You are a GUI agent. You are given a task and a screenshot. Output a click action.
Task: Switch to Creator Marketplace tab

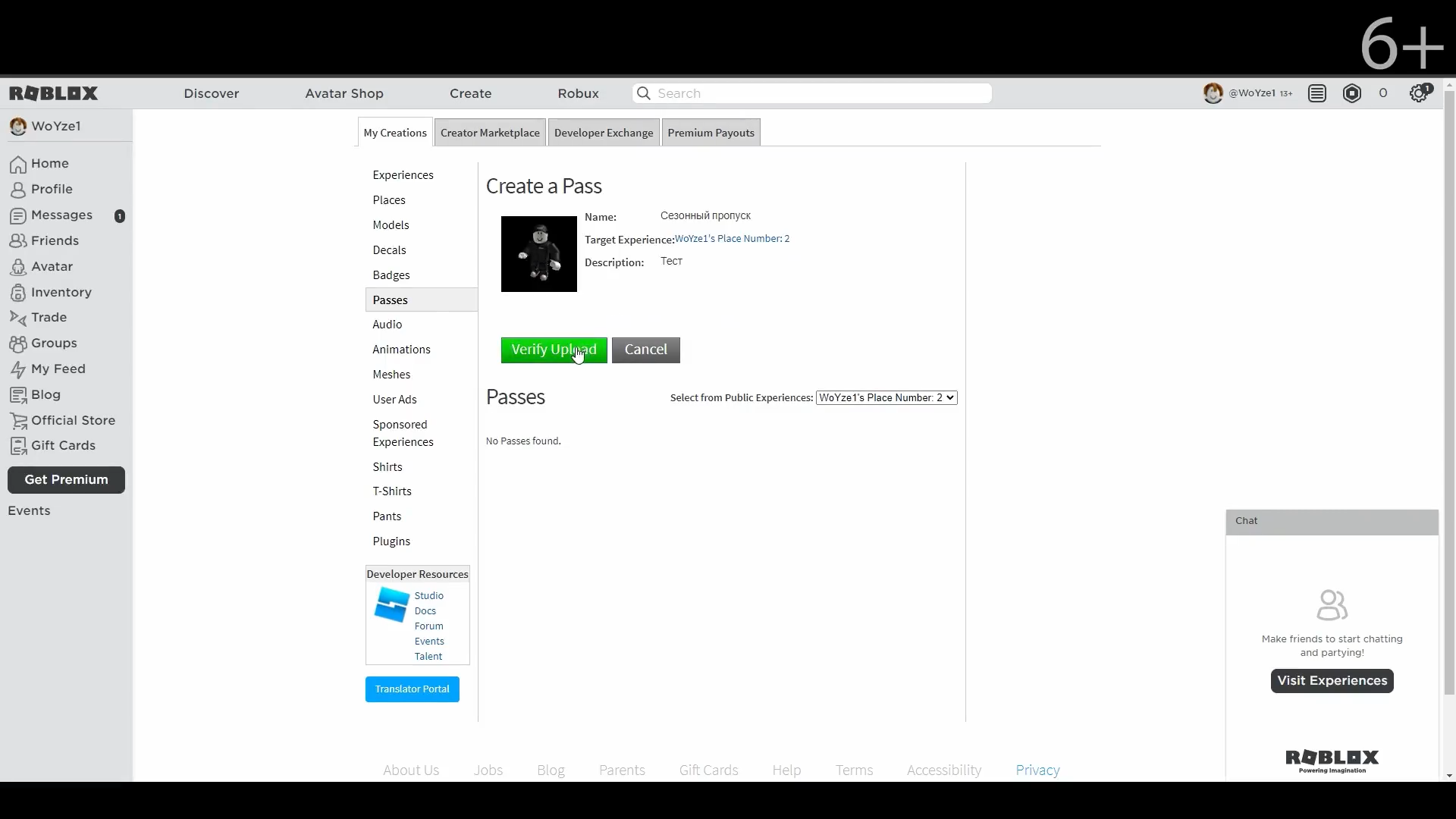[x=490, y=133]
